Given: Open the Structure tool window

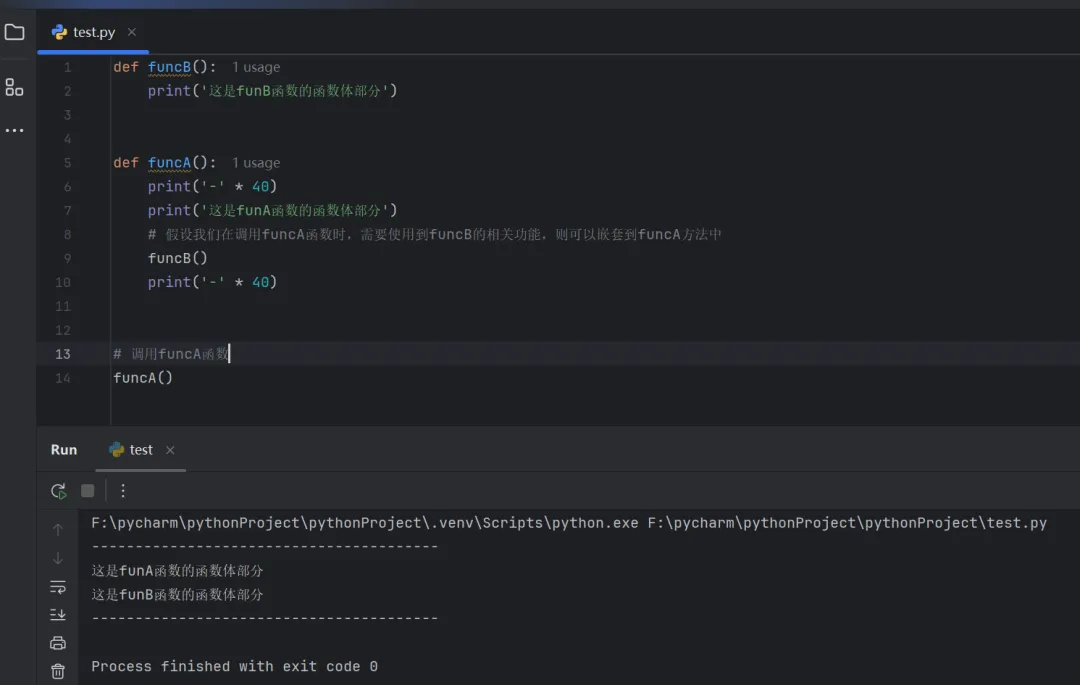Looking at the screenshot, I should [14, 87].
